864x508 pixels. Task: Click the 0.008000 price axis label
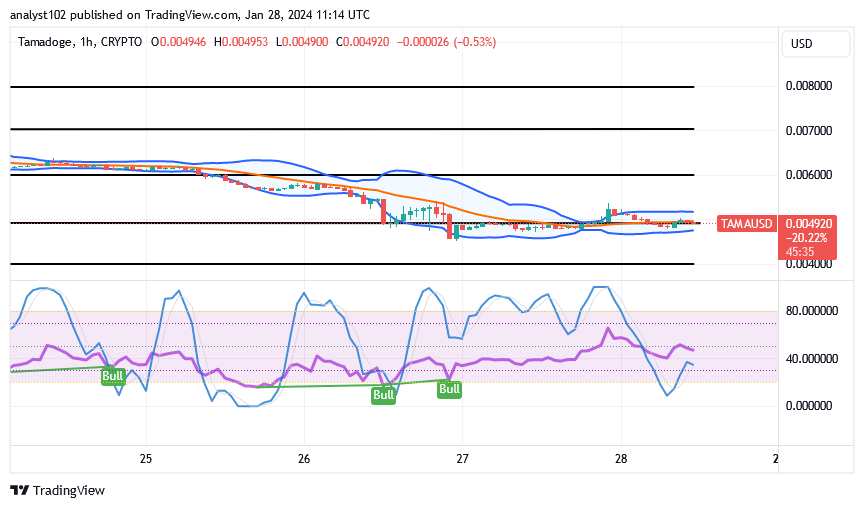pos(808,86)
